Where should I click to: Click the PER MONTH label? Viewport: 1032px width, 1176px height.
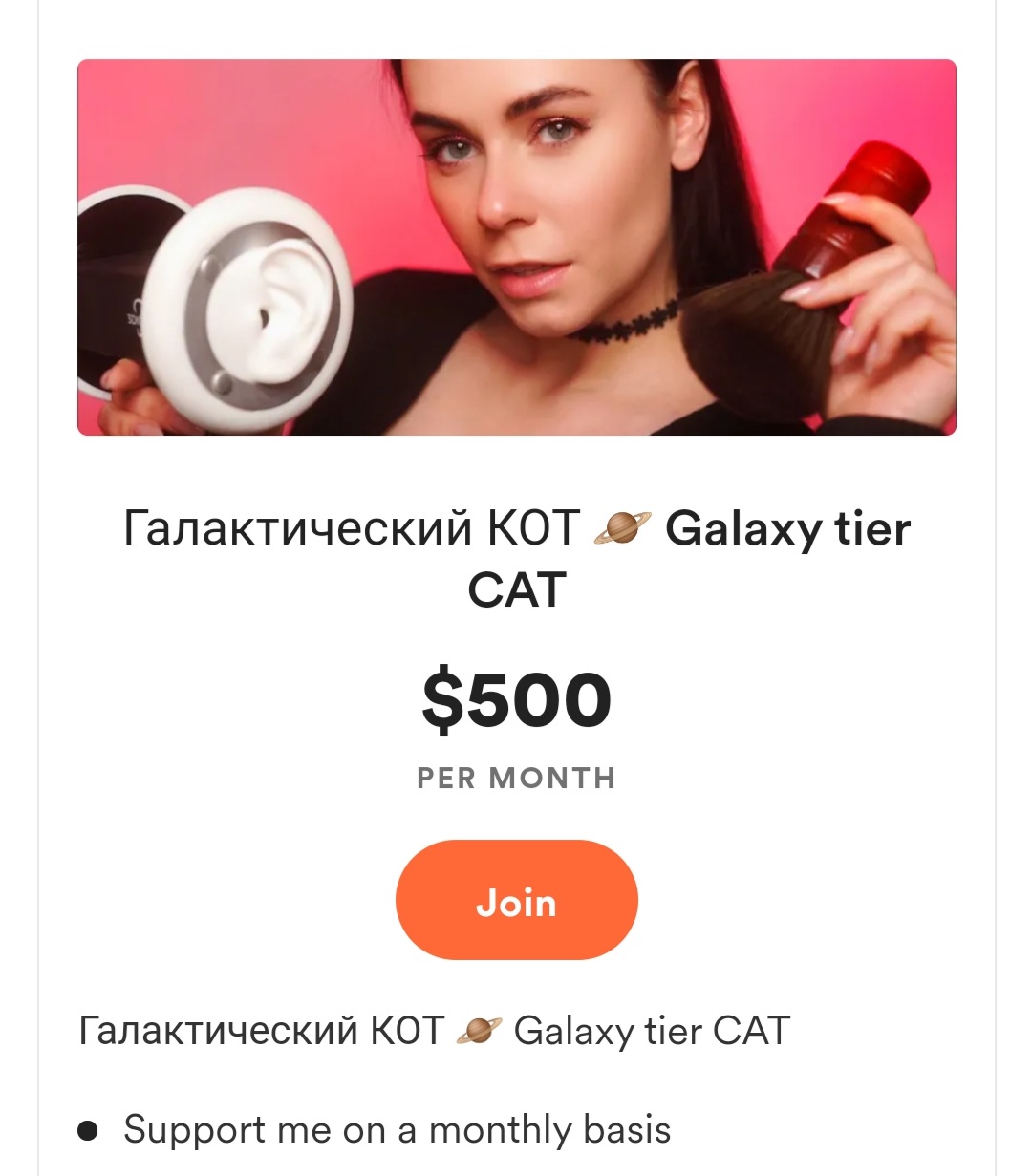[516, 779]
